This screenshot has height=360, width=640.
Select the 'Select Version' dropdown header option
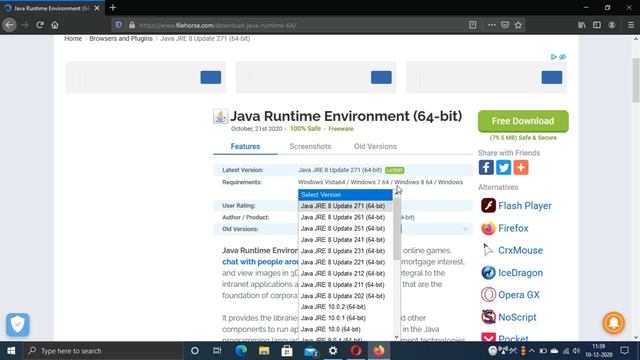(345, 195)
